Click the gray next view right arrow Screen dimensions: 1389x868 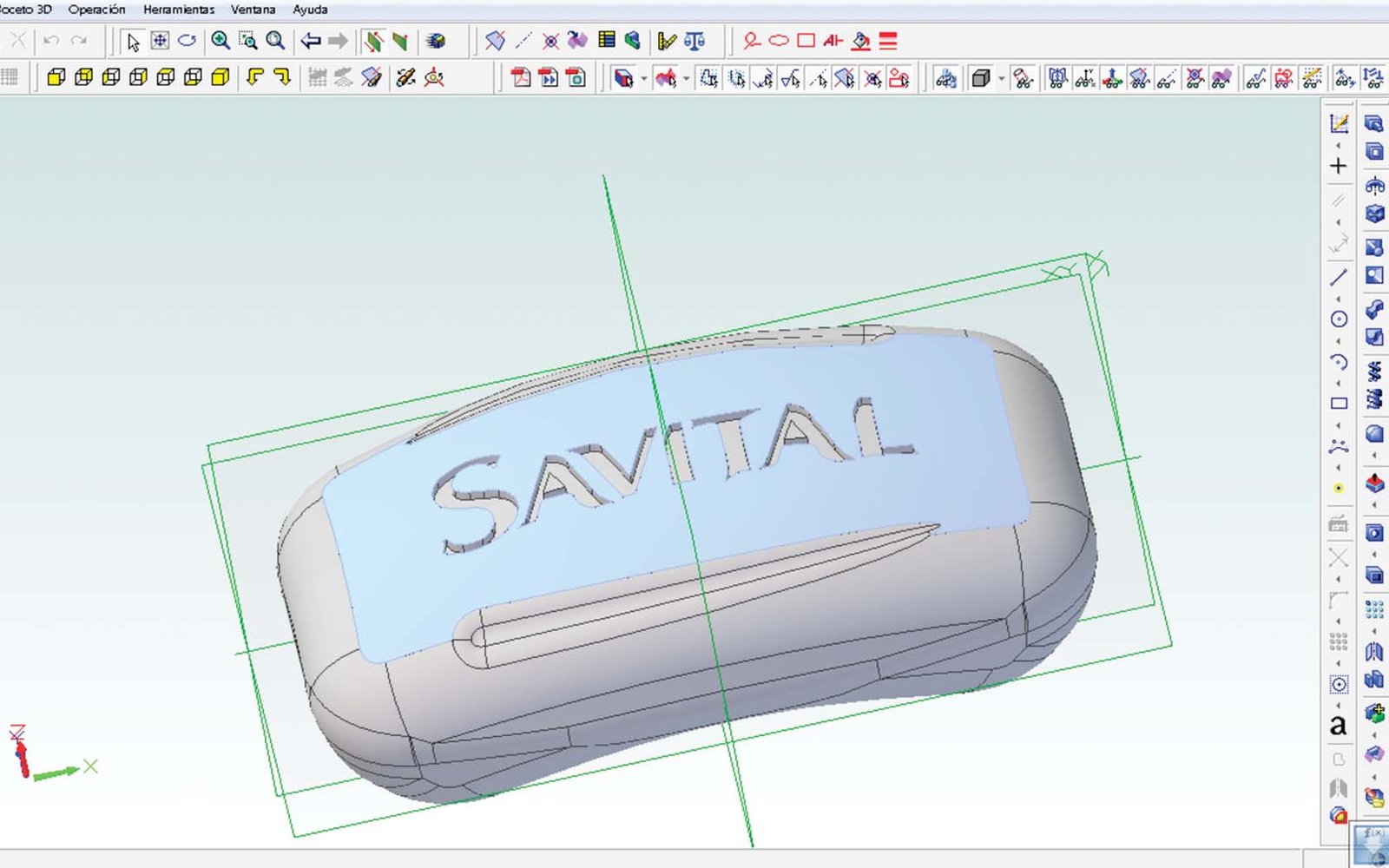[338, 41]
